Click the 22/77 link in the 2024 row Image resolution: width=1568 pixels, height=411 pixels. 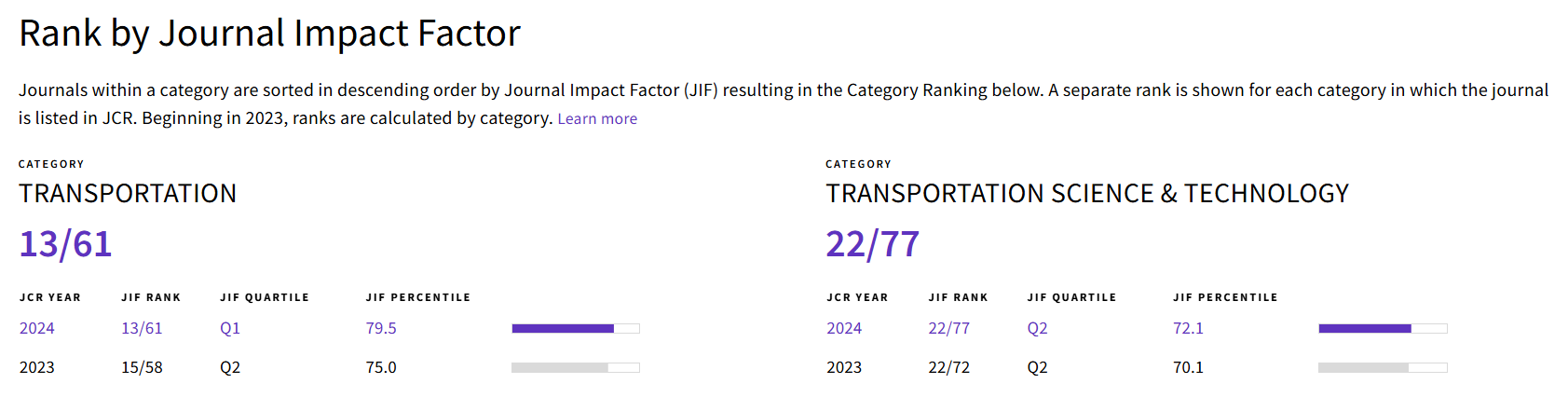[x=948, y=328]
